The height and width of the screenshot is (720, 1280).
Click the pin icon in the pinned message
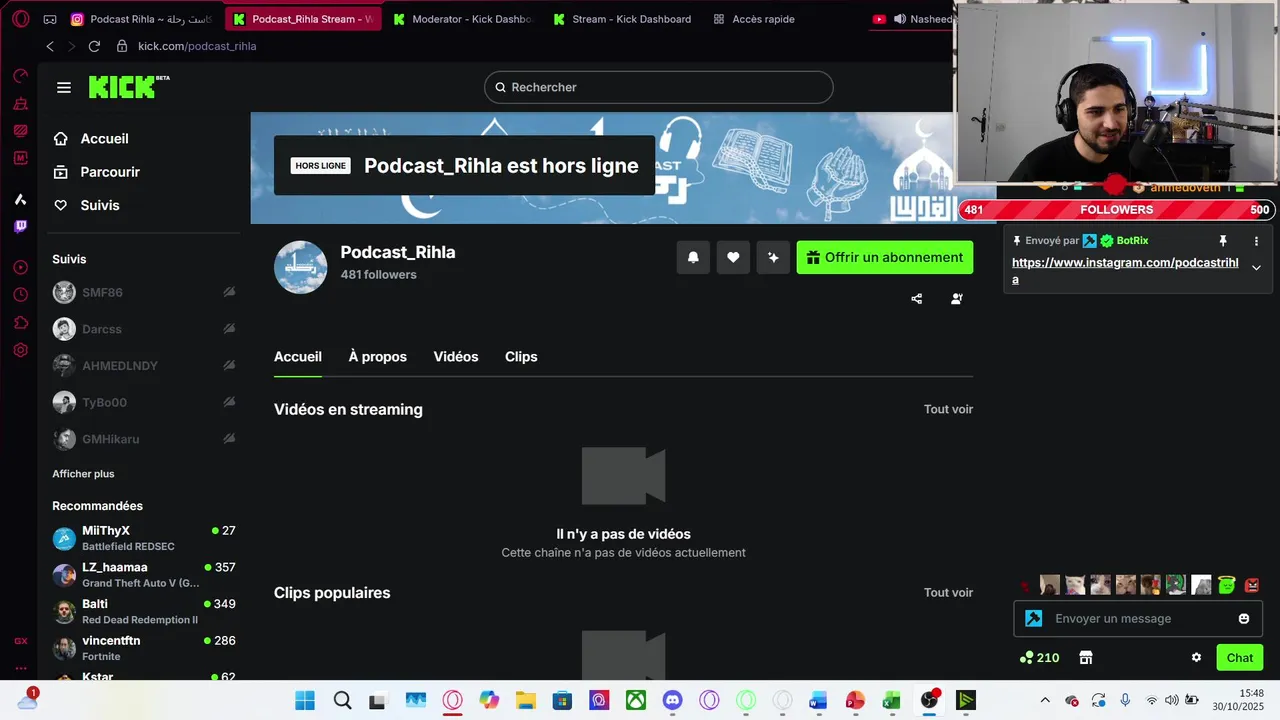click(1222, 241)
